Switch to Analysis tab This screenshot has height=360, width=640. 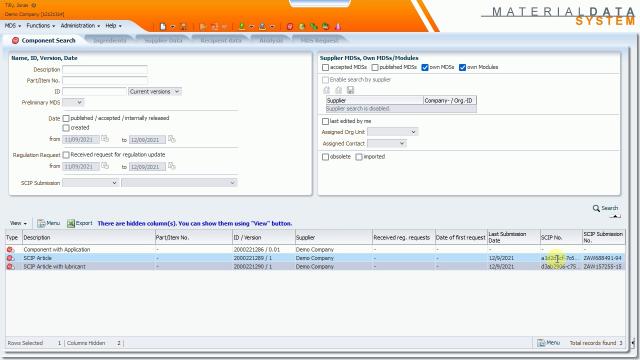click(271, 40)
